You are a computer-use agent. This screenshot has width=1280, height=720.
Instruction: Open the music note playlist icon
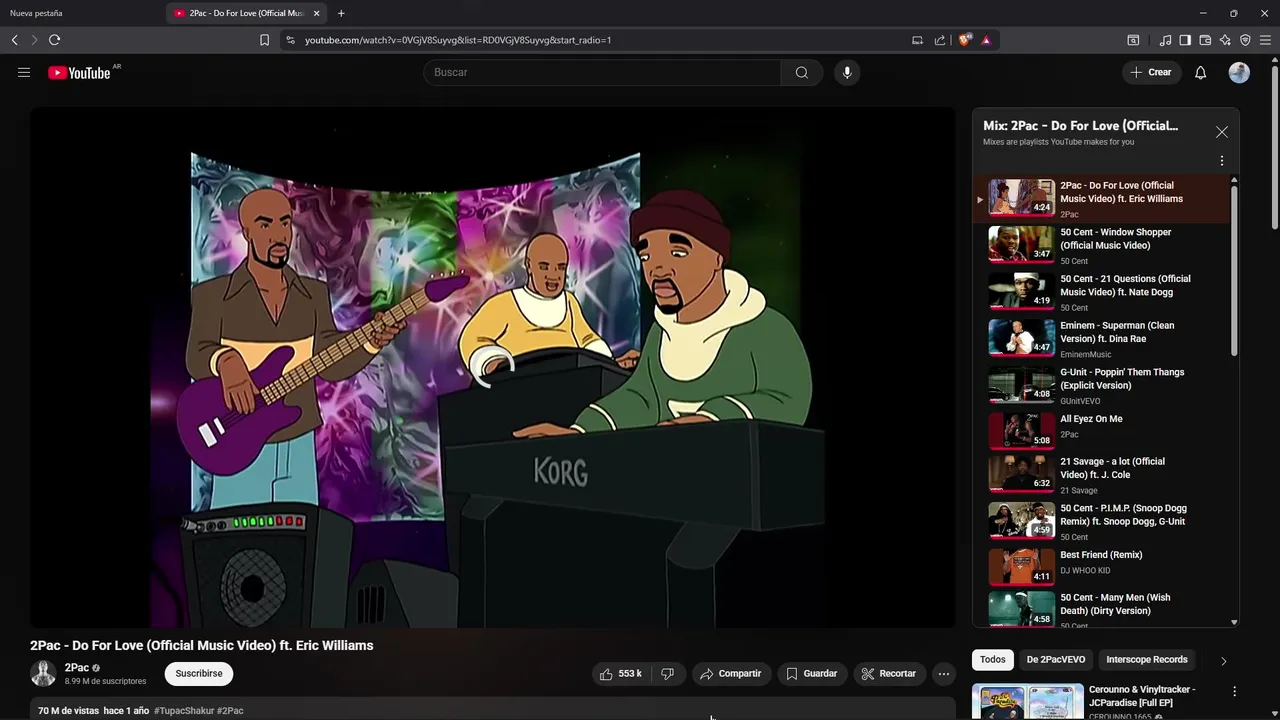(1165, 40)
